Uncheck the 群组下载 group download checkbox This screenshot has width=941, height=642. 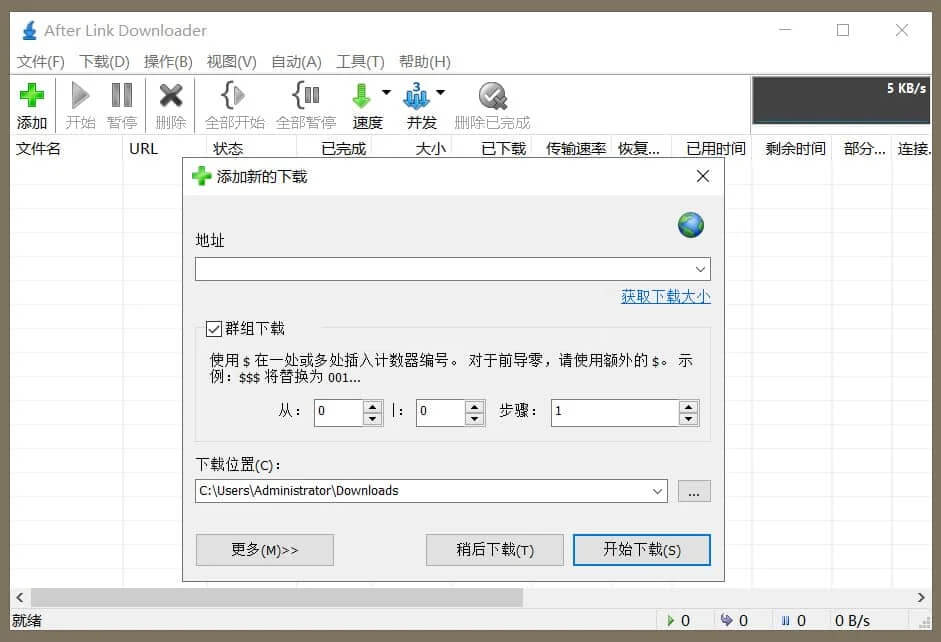pos(213,329)
